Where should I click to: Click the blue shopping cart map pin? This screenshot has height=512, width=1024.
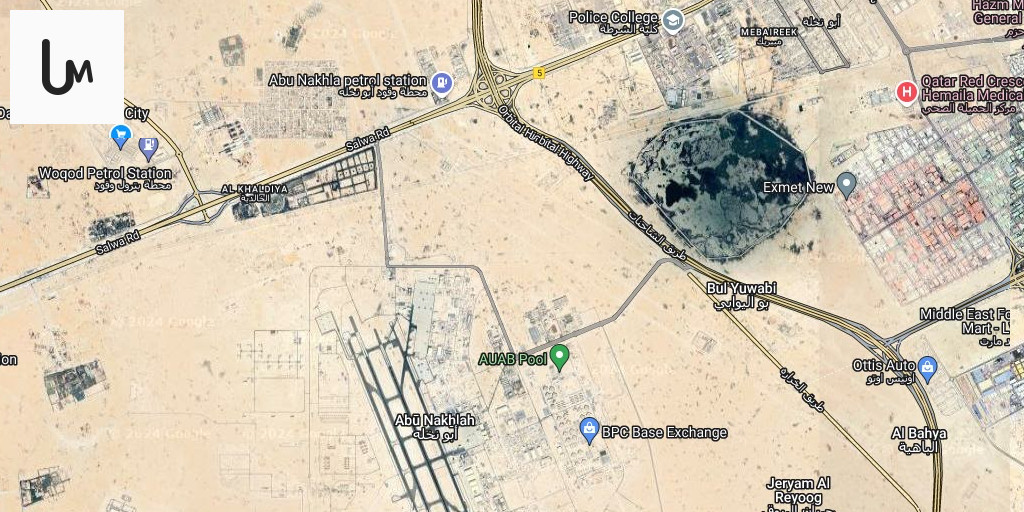click(x=120, y=136)
